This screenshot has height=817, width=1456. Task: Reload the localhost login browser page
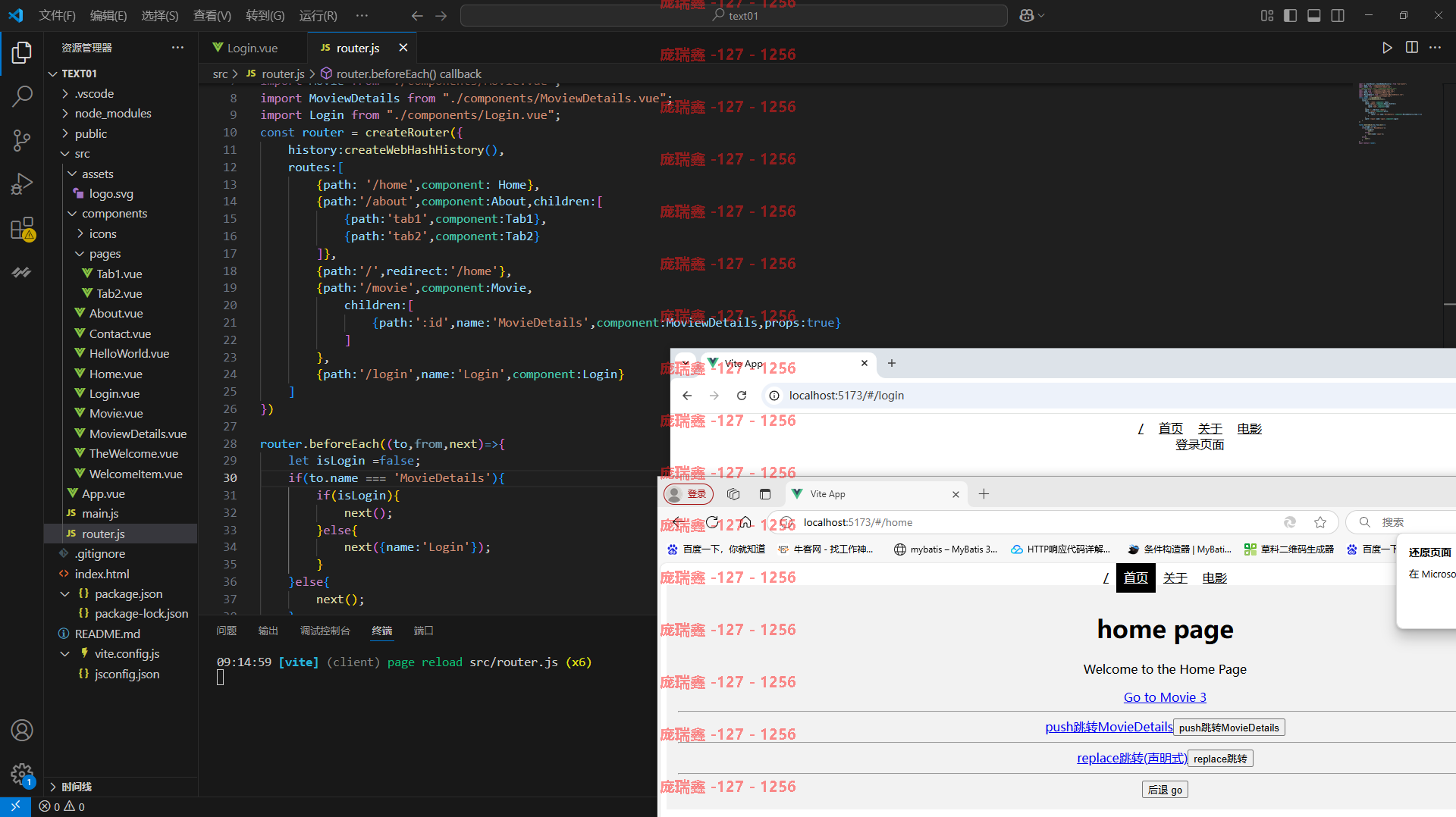tap(742, 395)
